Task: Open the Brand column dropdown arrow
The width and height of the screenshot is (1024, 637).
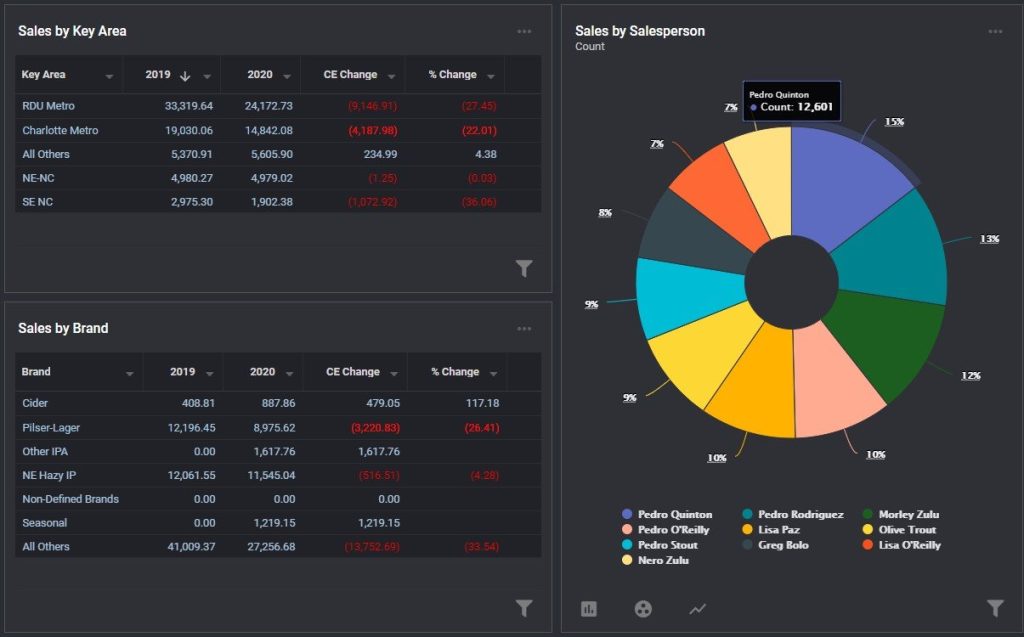Action: [129, 374]
